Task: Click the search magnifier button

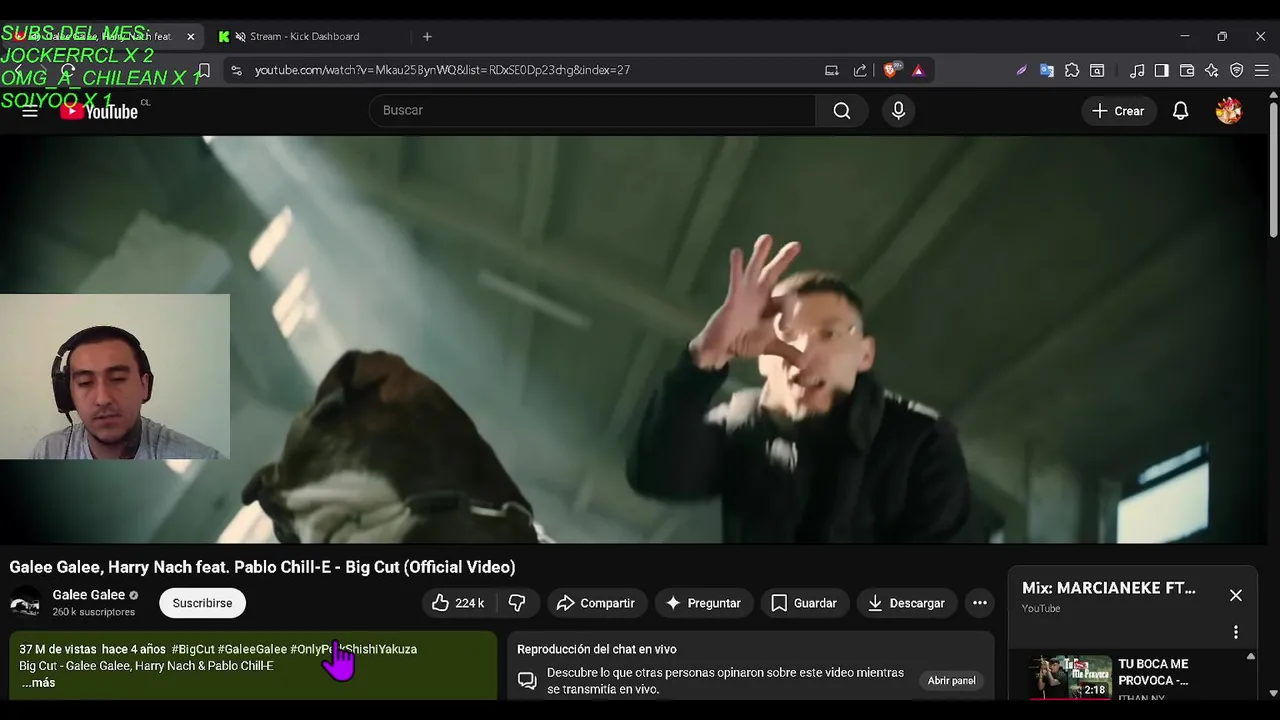Action: point(842,110)
